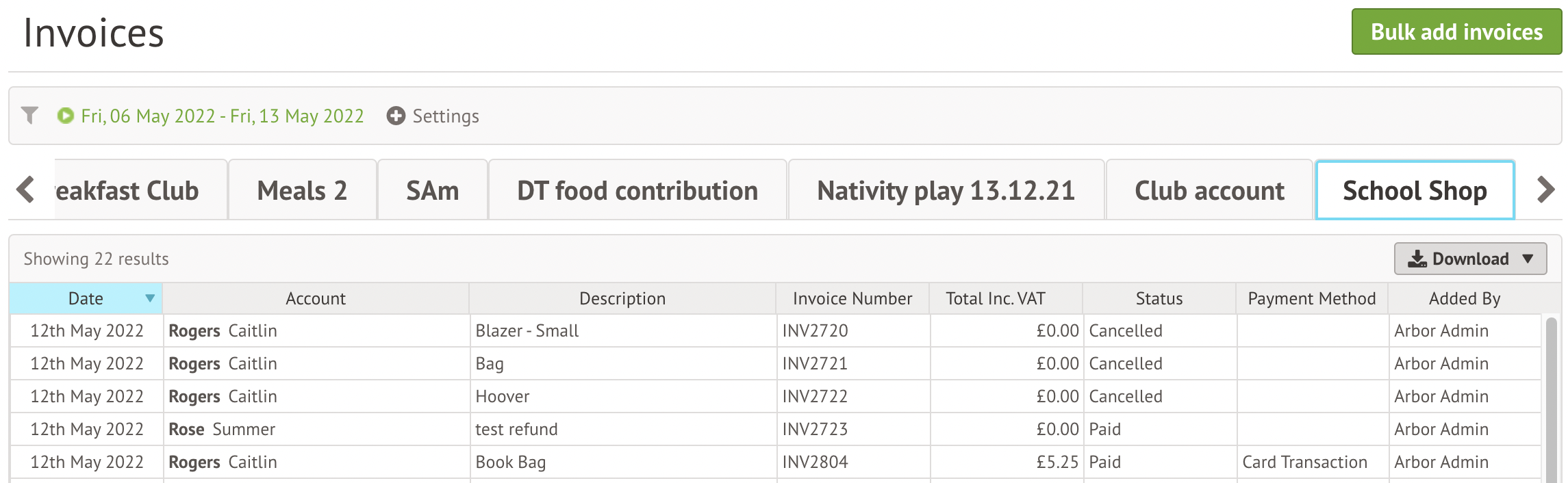1568x483 pixels.
Task: Open invoice INV2804 Book Bag row
Action: point(775,462)
